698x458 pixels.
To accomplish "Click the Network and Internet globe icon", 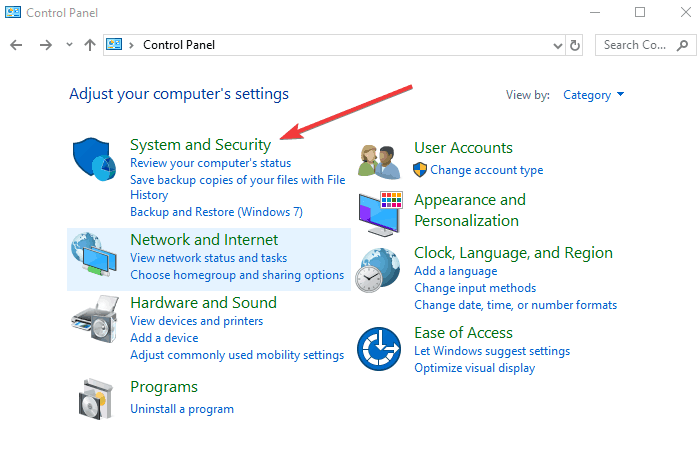I will 93,254.
